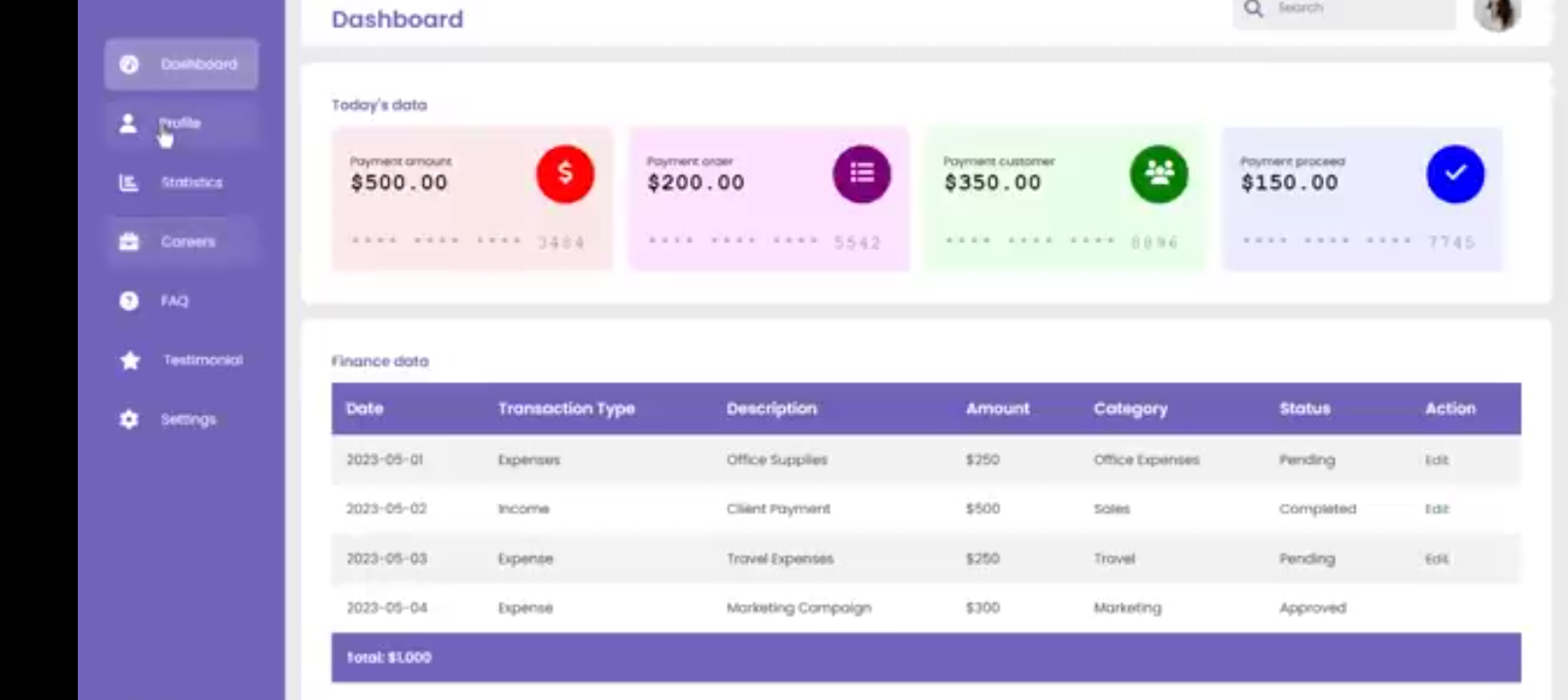Edit the Client Payment transaction row
This screenshot has width=1568, height=700.
[1437, 508]
